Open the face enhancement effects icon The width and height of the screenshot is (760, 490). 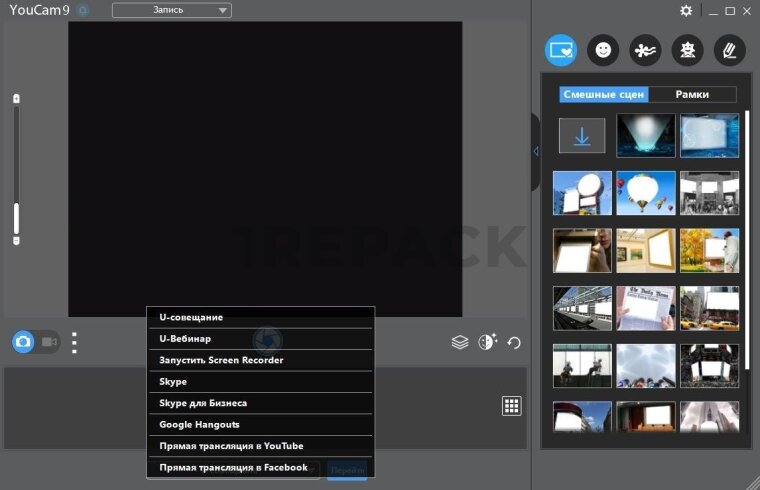[487, 342]
